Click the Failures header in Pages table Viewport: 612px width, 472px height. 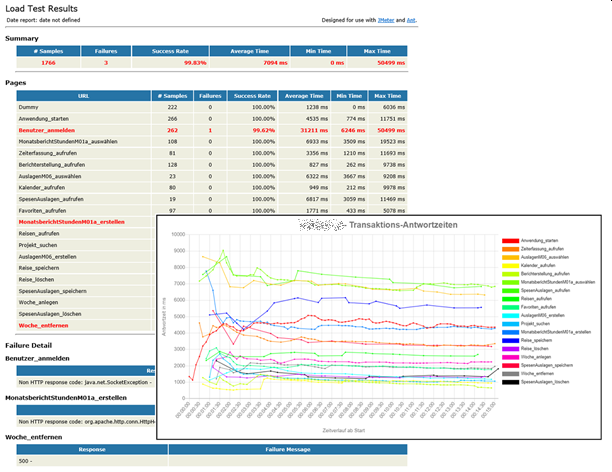(210, 96)
